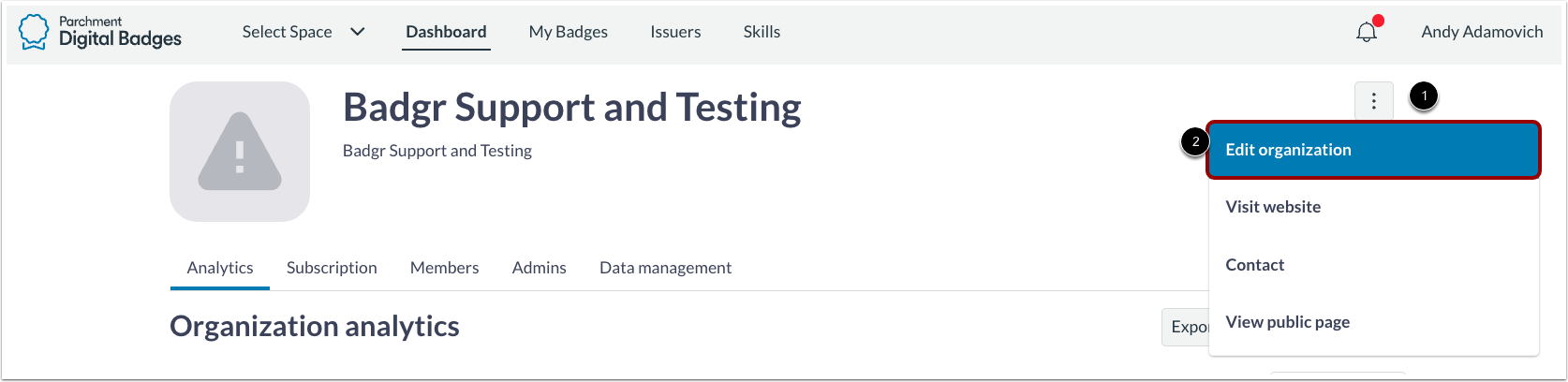This screenshot has width=1568, height=382.
Task: Switch to the Members tab
Action: [x=444, y=268]
